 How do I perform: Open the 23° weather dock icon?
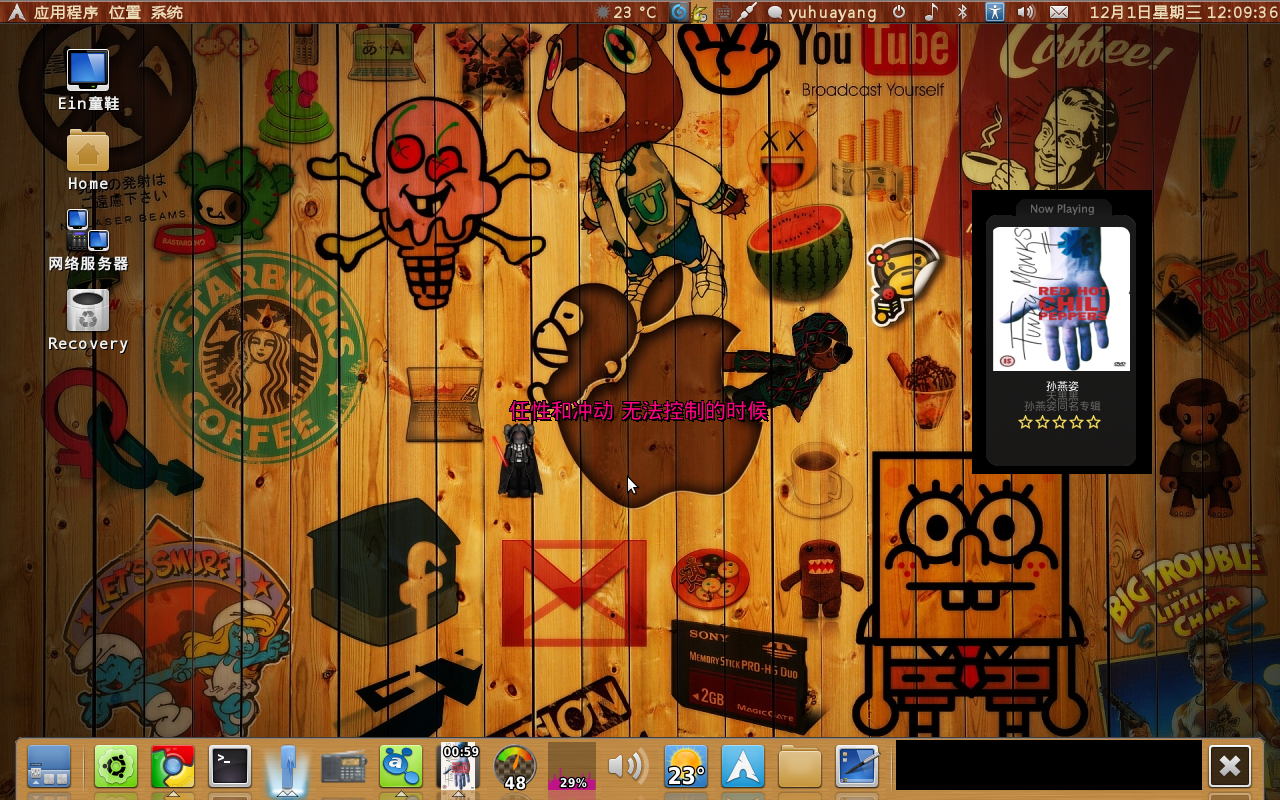686,767
